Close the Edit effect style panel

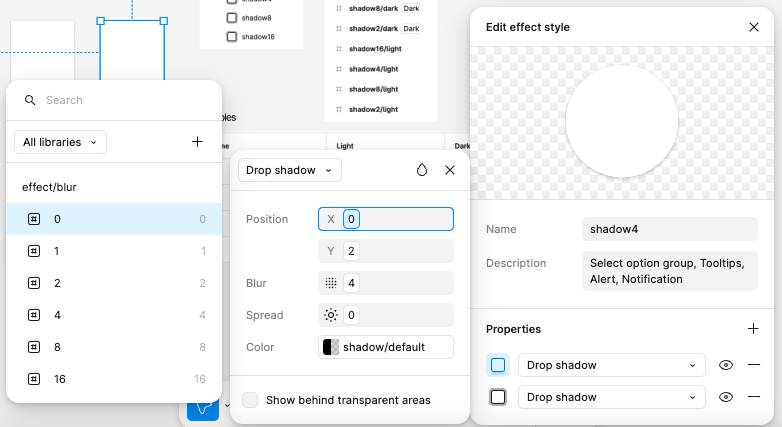[754, 27]
